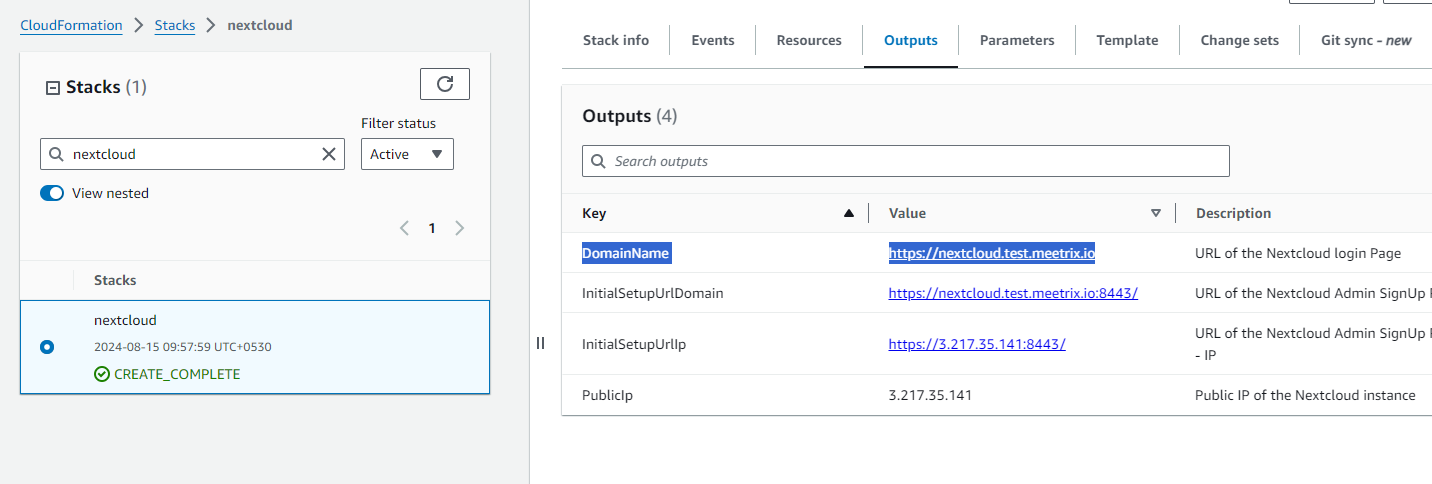Click the Description column header
Viewport: 1432px width, 484px height.
click(x=1233, y=213)
